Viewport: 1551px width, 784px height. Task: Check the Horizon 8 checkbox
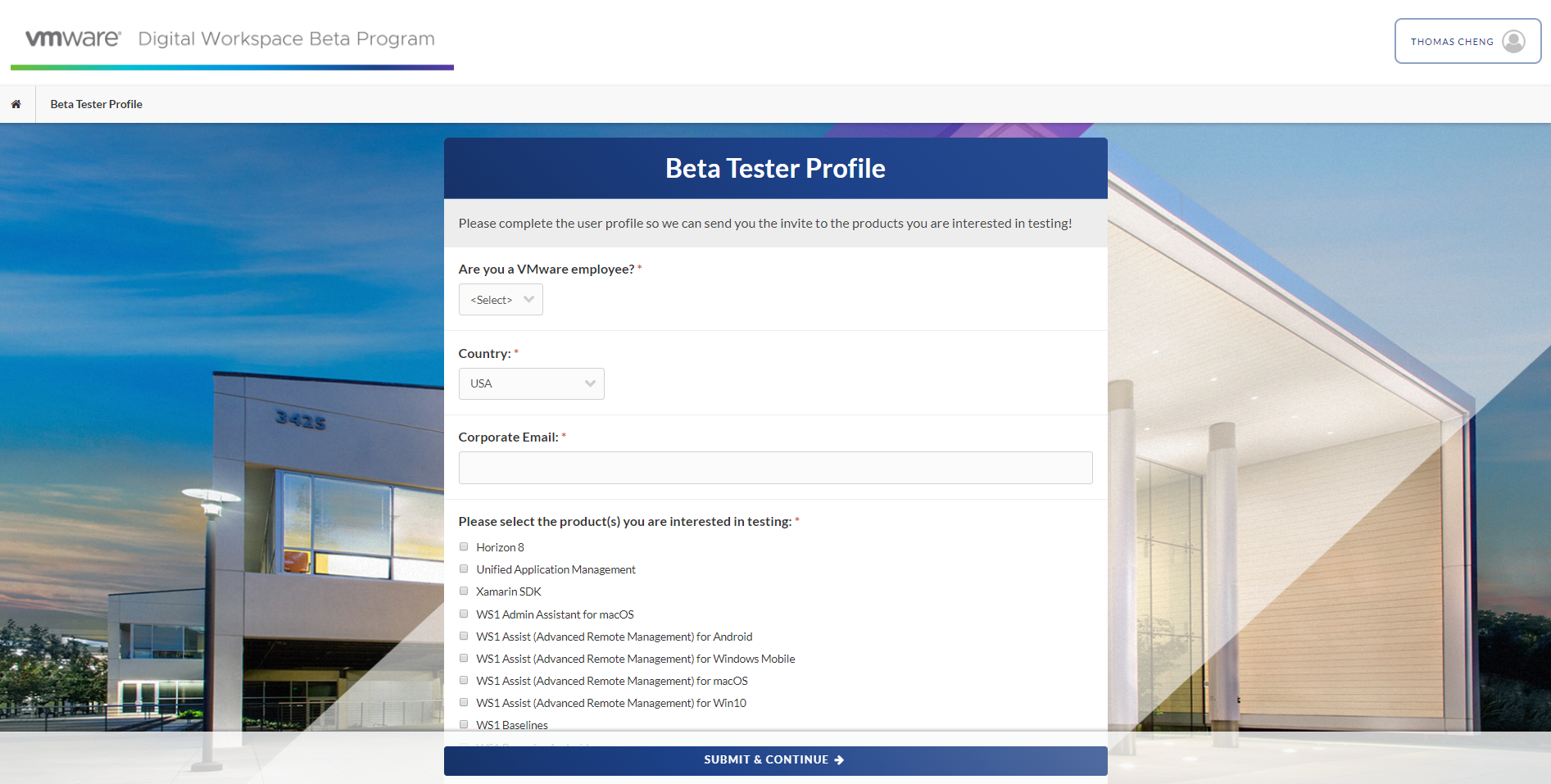(x=464, y=546)
